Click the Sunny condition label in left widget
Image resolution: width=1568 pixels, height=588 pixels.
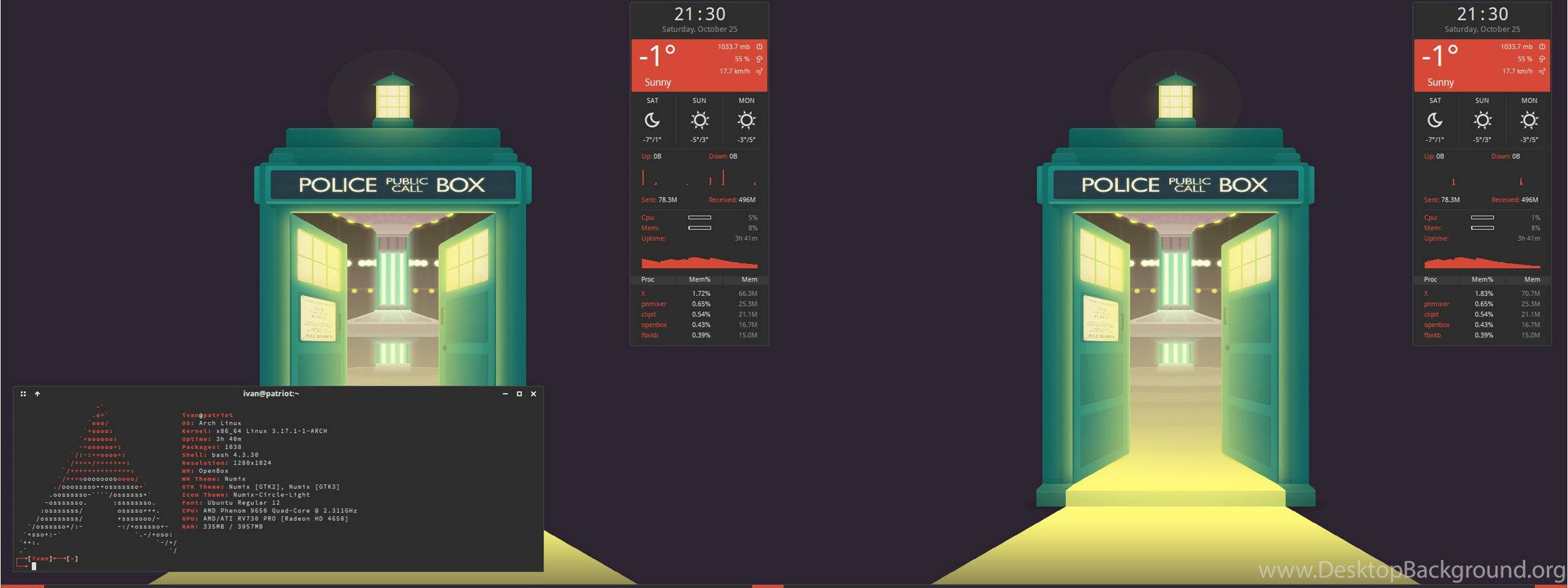tap(658, 82)
